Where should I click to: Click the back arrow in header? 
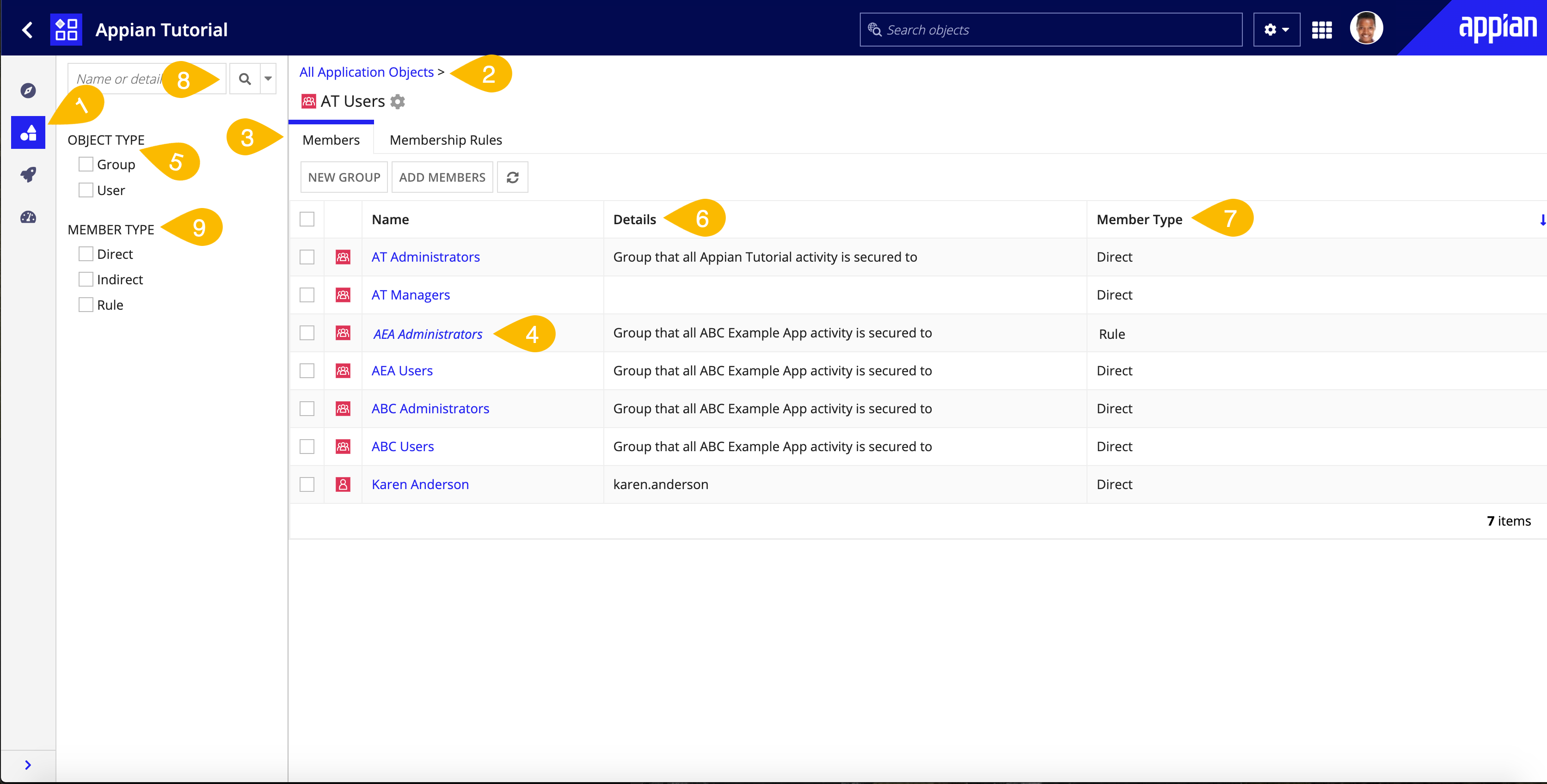point(27,30)
